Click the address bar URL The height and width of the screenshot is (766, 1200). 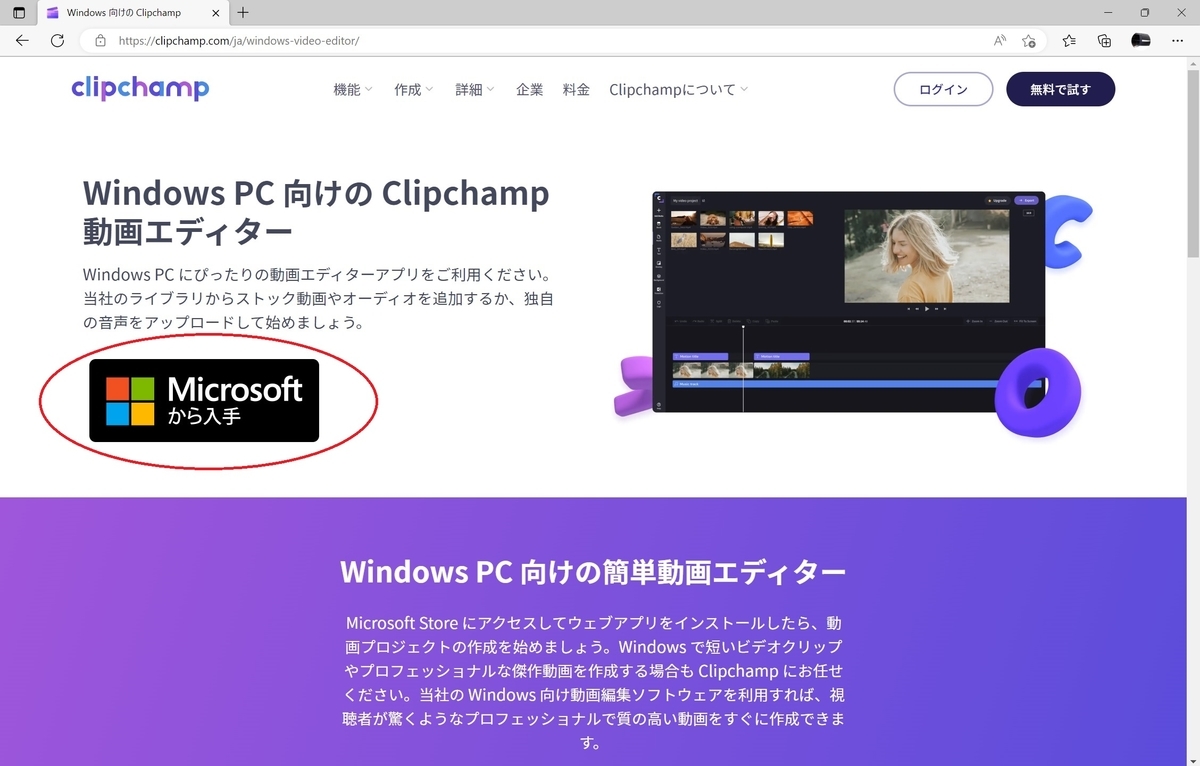click(239, 41)
